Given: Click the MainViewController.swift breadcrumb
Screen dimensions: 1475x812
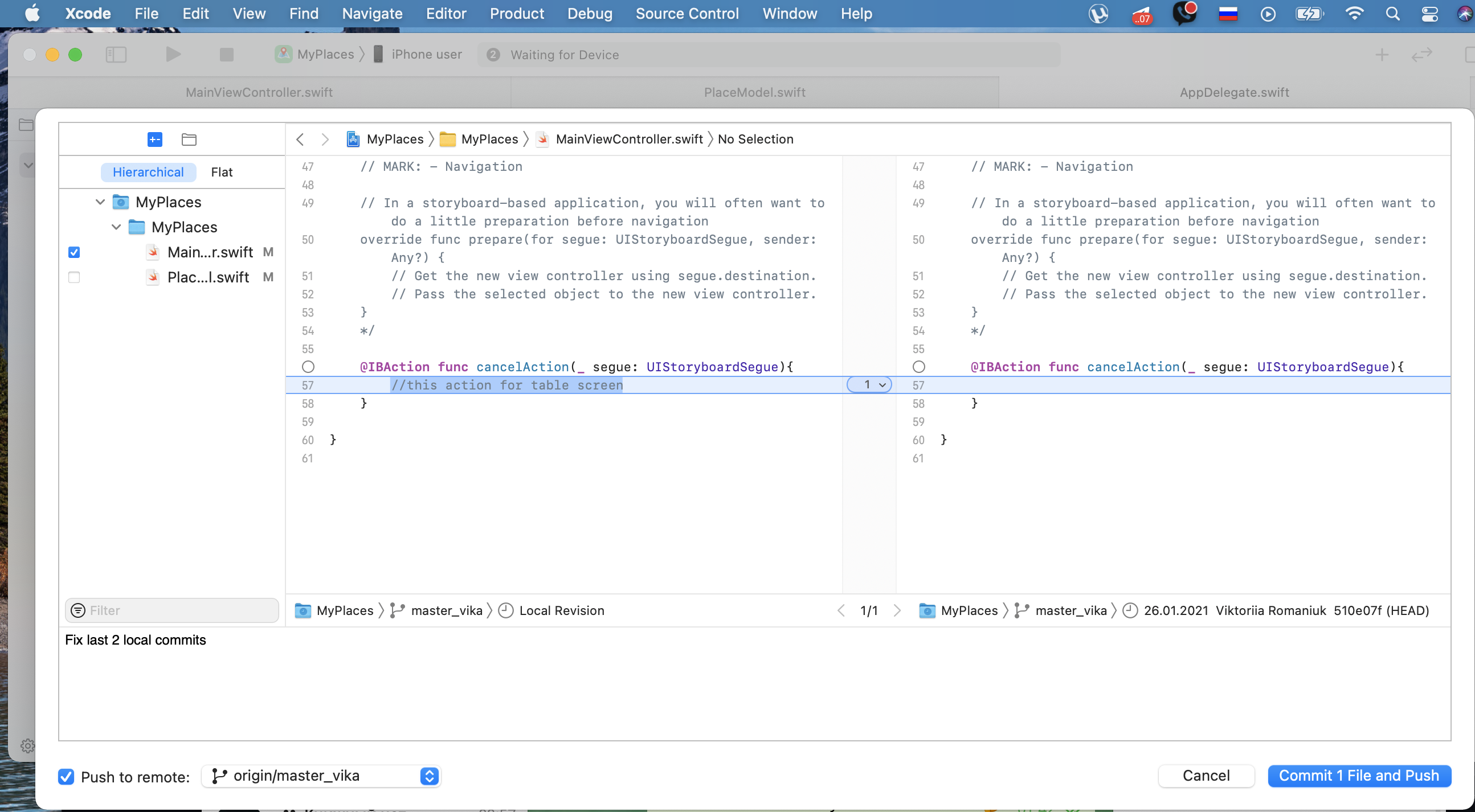Looking at the screenshot, I should pyautogui.click(x=629, y=139).
